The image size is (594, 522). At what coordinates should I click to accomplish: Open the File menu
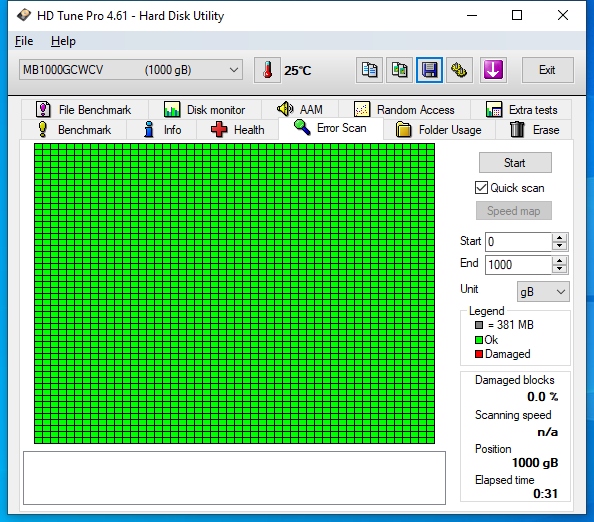click(x=24, y=41)
